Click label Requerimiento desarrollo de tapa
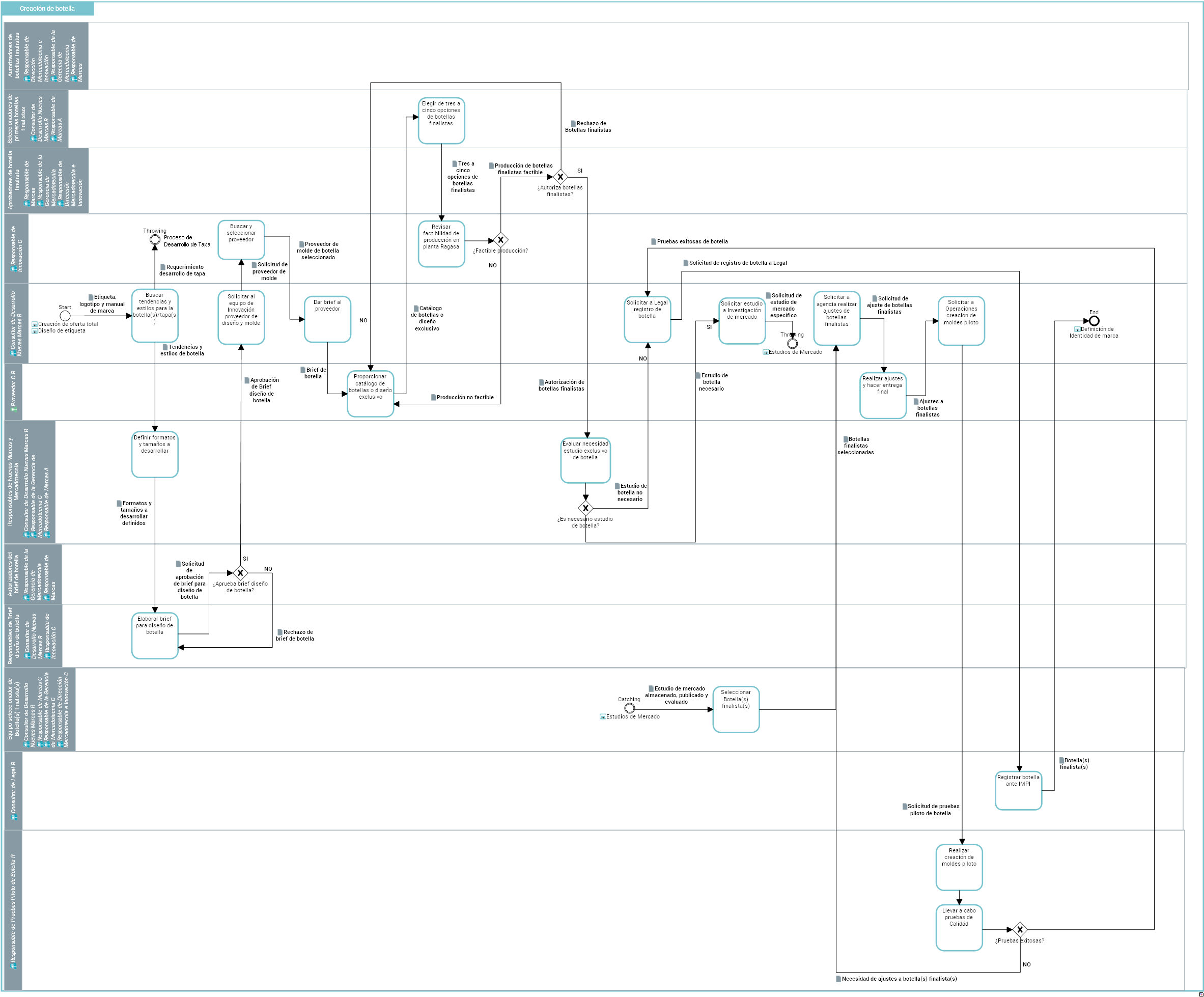 click(182, 270)
